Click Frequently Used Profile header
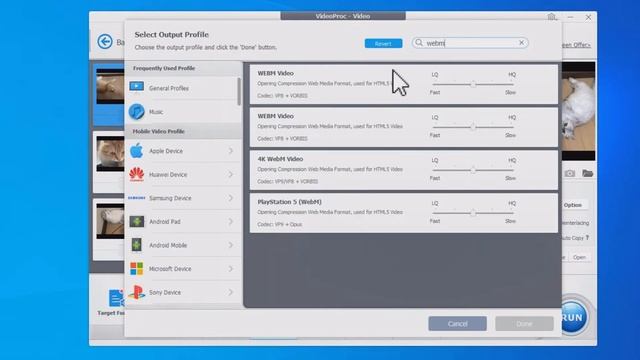This screenshot has width=640, height=360. tap(164, 68)
